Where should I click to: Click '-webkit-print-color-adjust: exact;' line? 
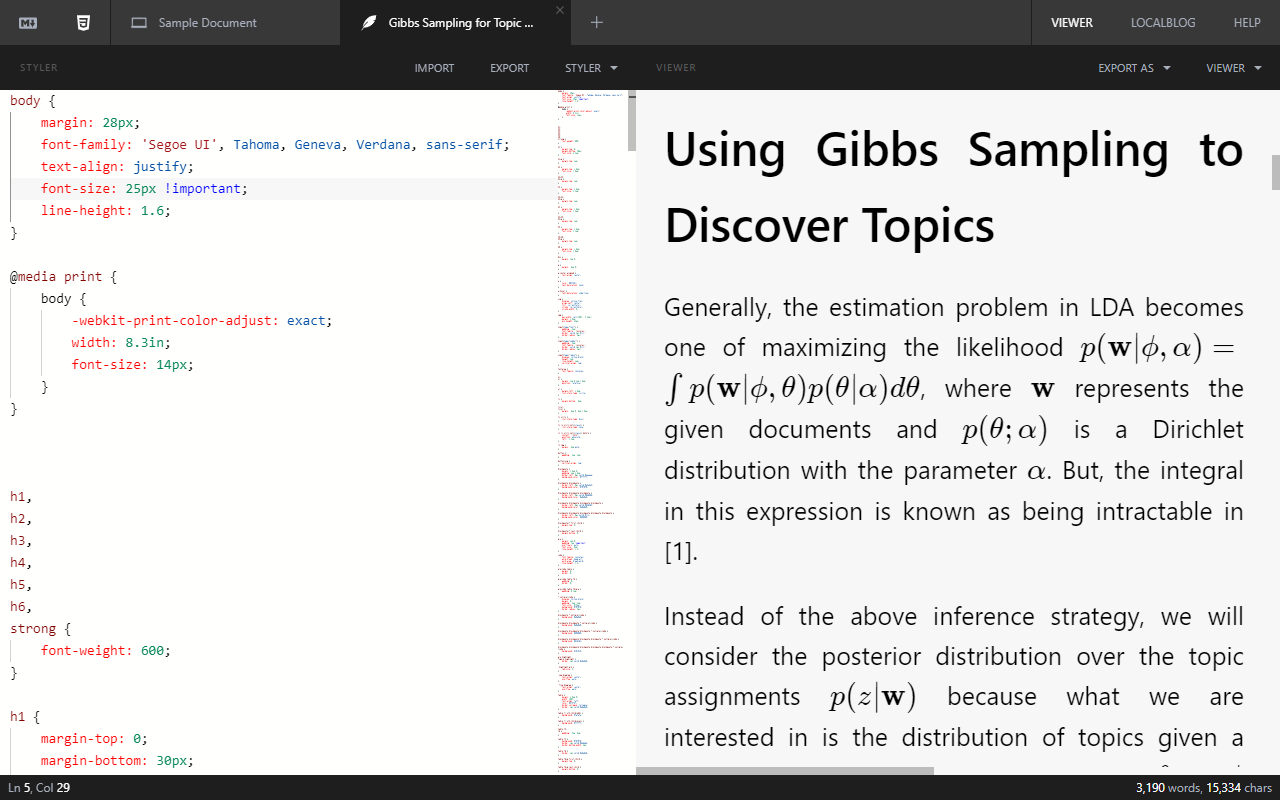[x=201, y=321]
